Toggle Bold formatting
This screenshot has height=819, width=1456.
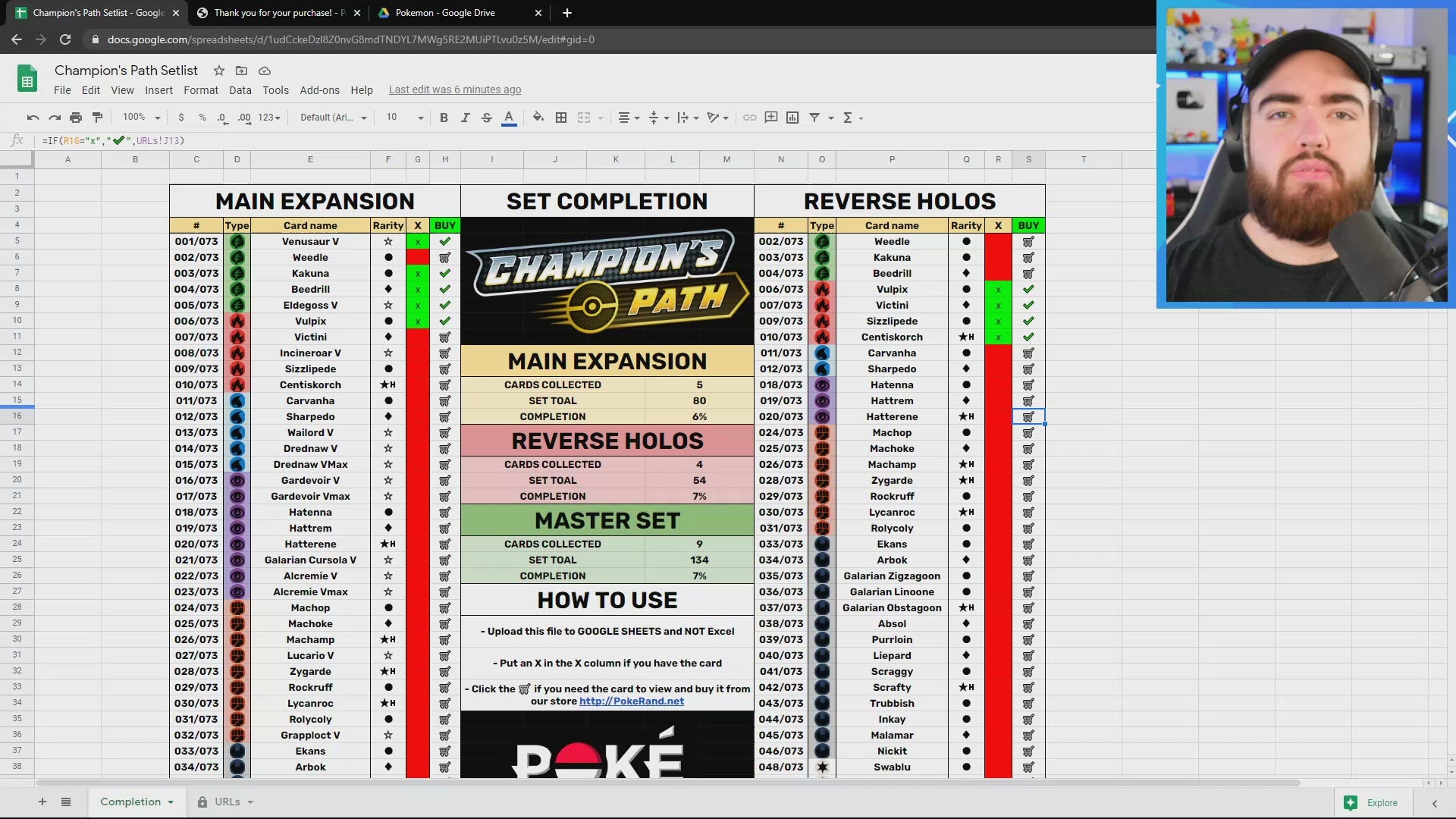coord(444,118)
